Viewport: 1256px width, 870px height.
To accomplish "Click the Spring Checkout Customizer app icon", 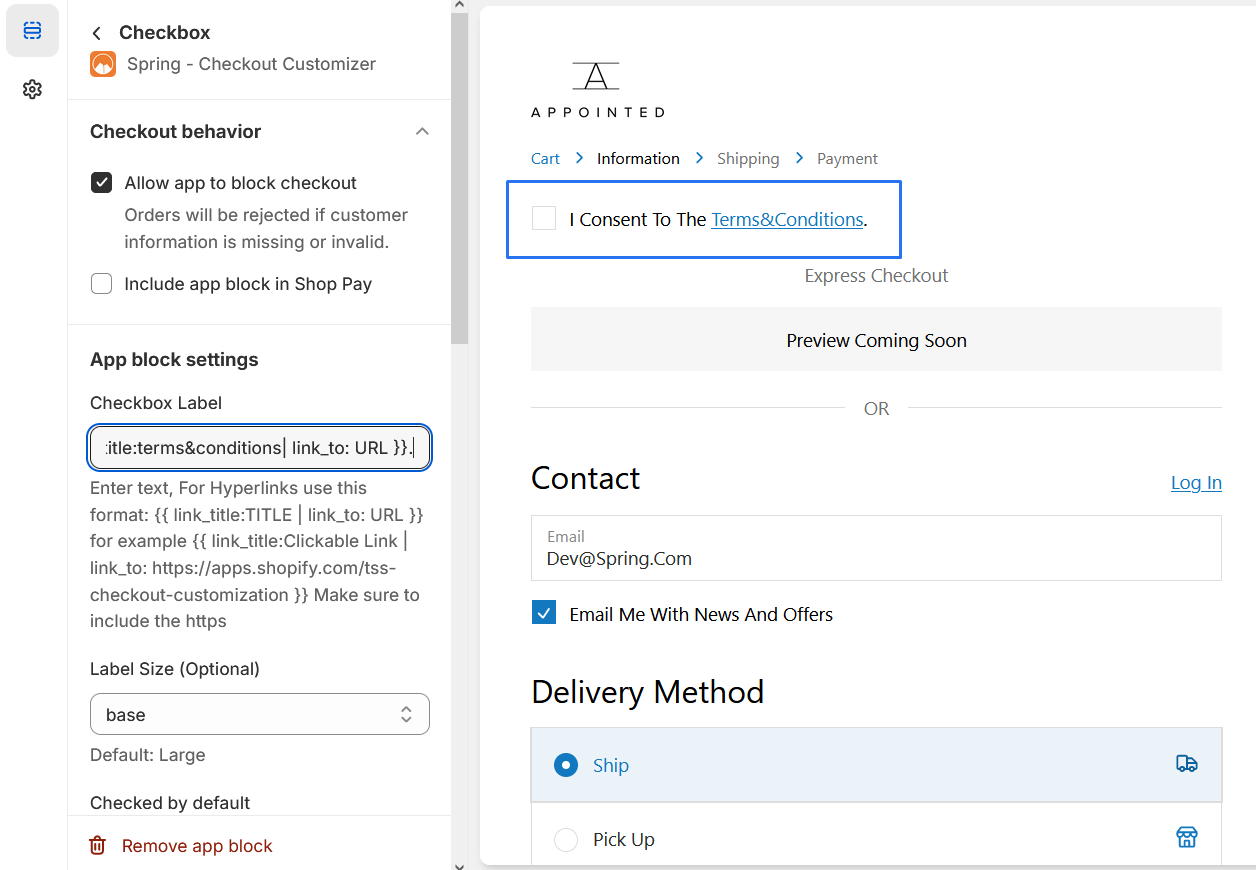I will [x=103, y=64].
